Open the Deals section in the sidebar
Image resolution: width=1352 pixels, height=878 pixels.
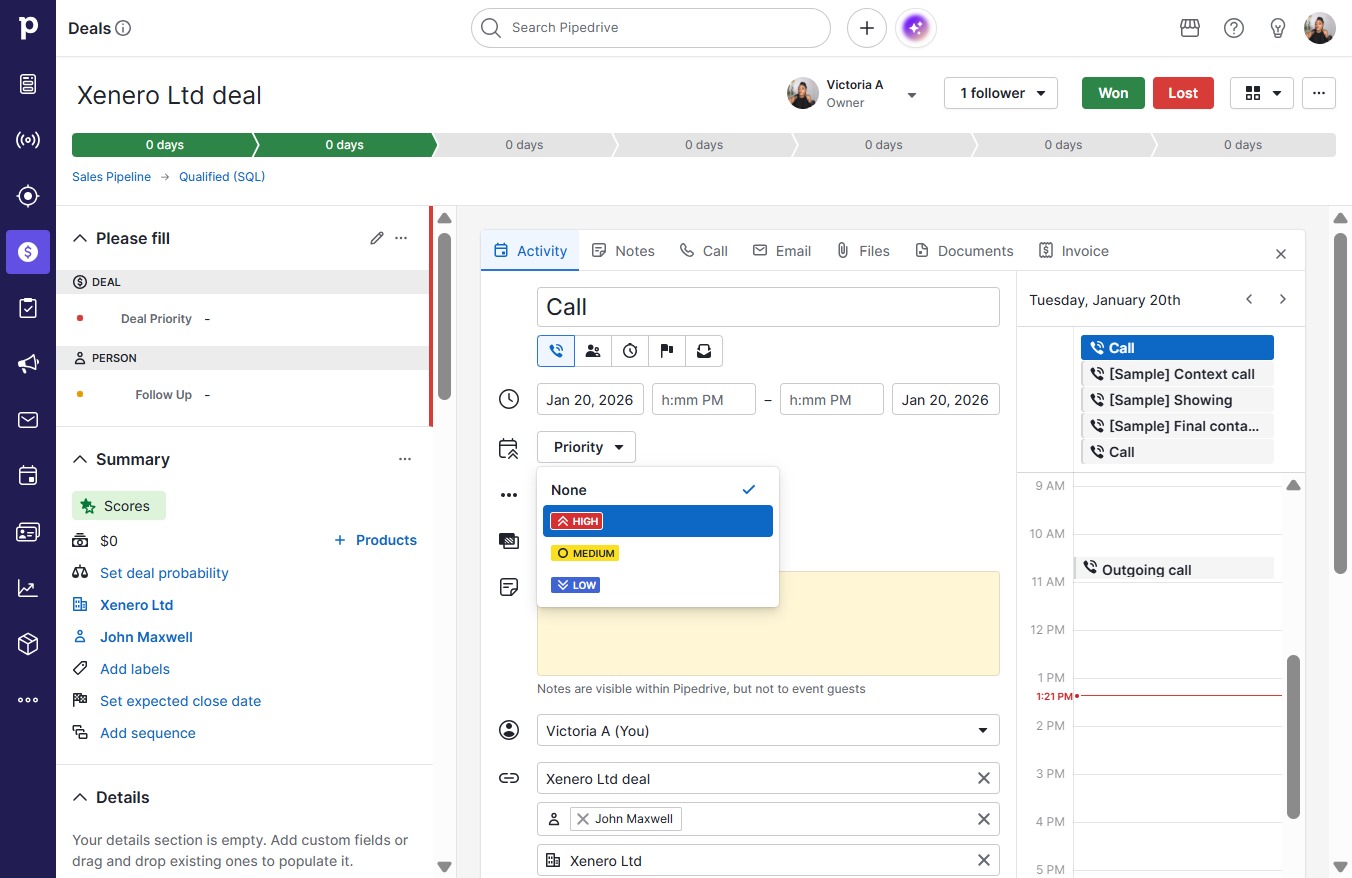28,252
